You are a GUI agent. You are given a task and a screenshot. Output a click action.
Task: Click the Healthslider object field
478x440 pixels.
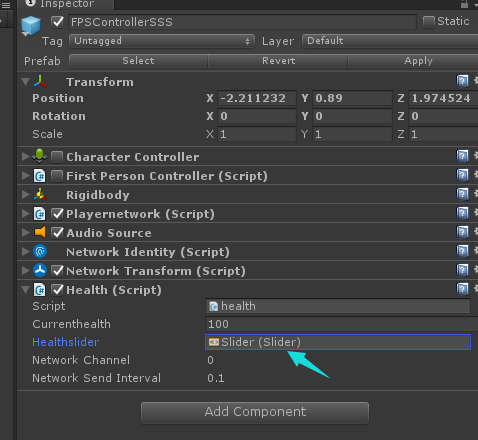pos(338,342)
